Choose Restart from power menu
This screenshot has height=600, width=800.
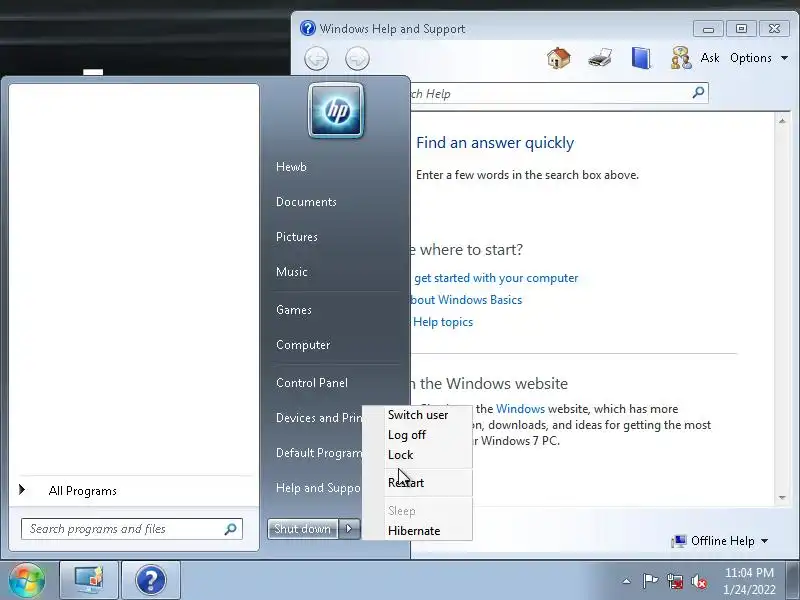(x=406, y=483)
